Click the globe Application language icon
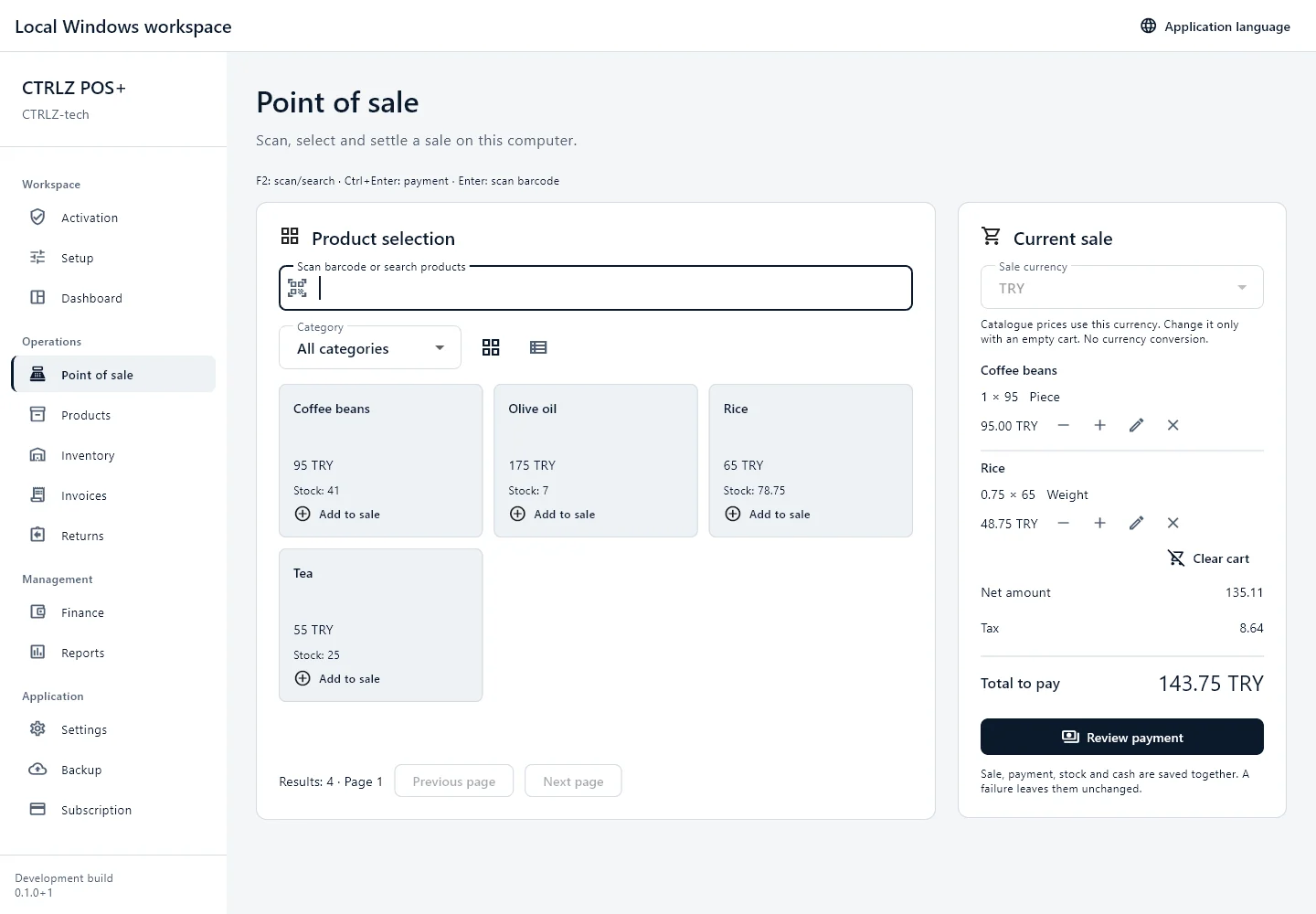The image size is (1316, 914). [x=1149, y=26]
